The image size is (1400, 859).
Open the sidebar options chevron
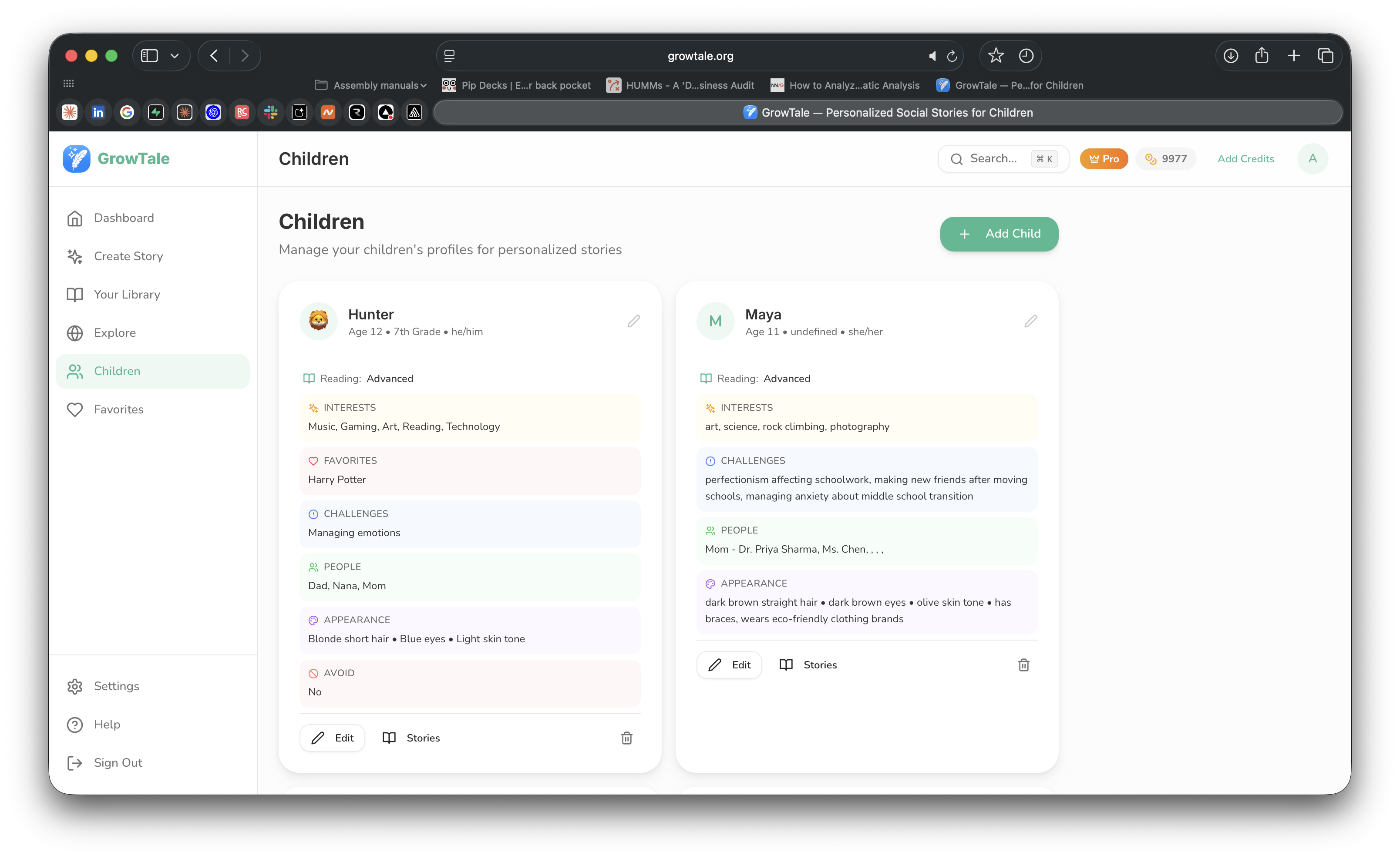(175, 56)
